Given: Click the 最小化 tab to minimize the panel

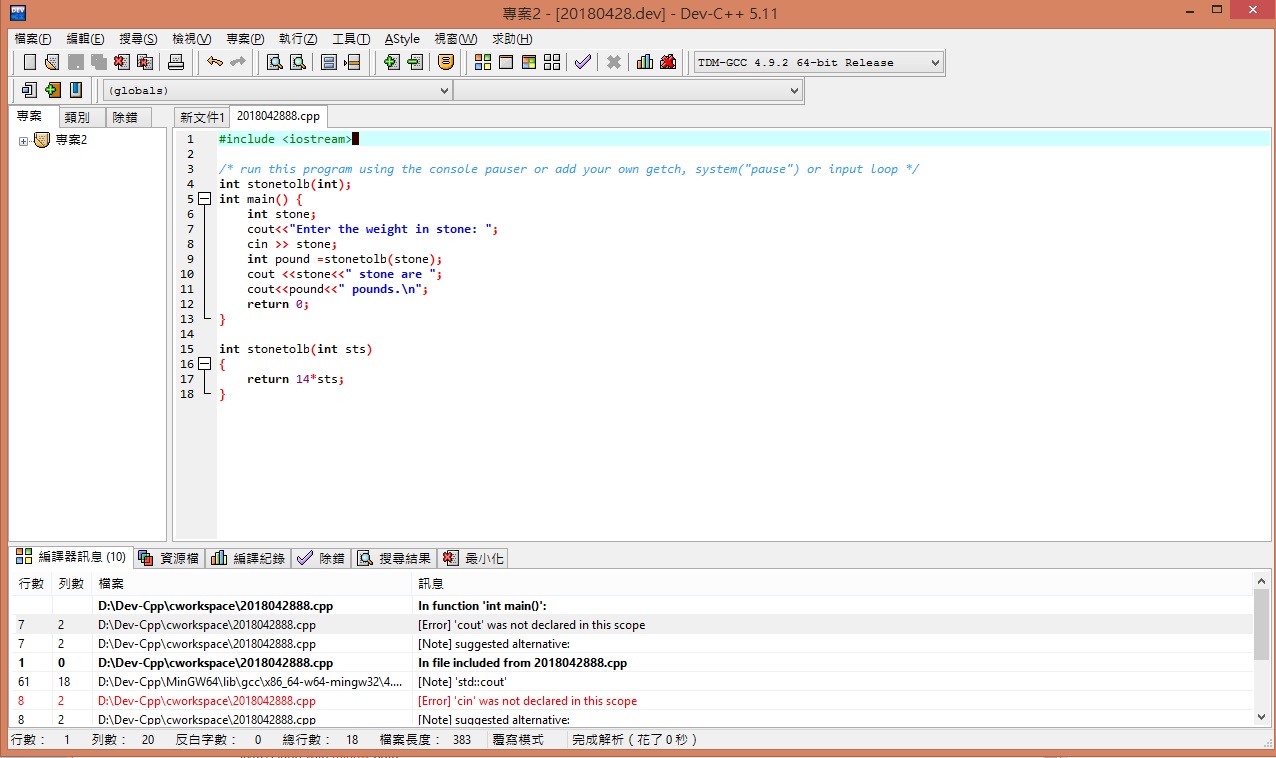Looking at the screenshot, I should click(x=475, y=558).
